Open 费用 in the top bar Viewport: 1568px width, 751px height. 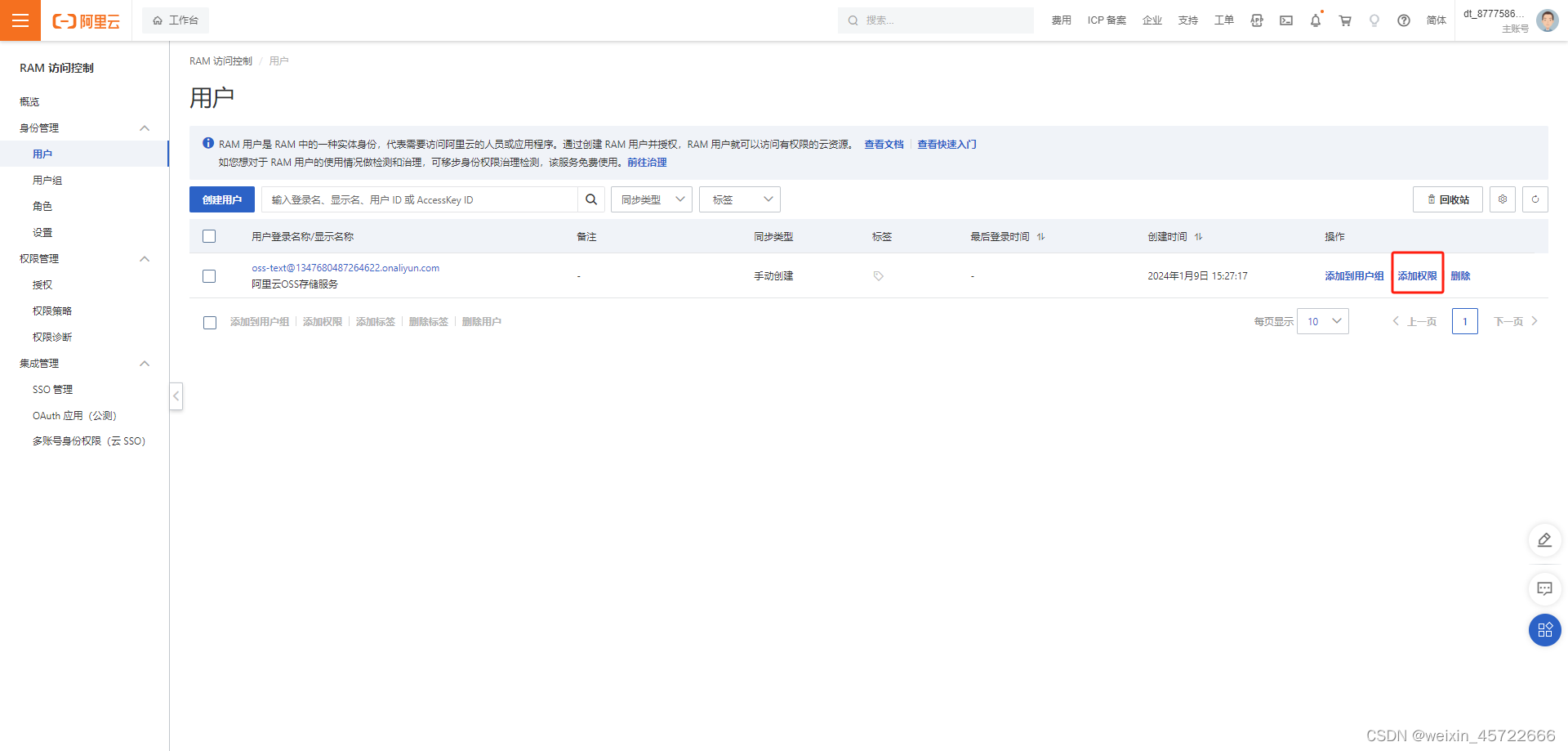point(1062,20)
